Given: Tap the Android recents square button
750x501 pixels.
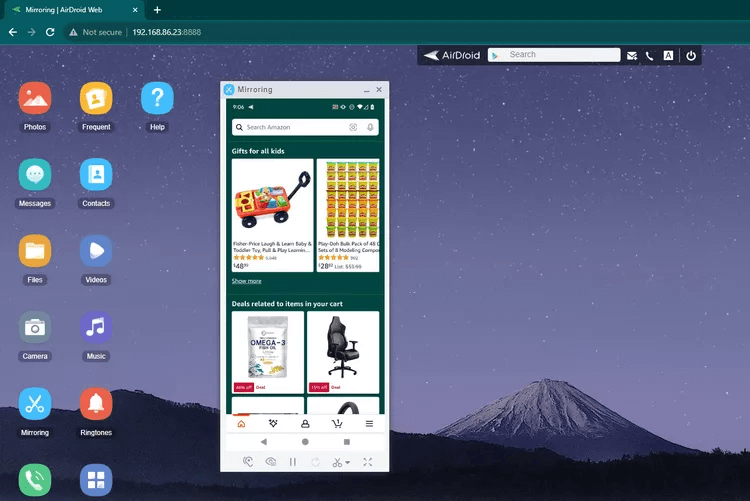Looking at the screenshot, I should (347, 442).
